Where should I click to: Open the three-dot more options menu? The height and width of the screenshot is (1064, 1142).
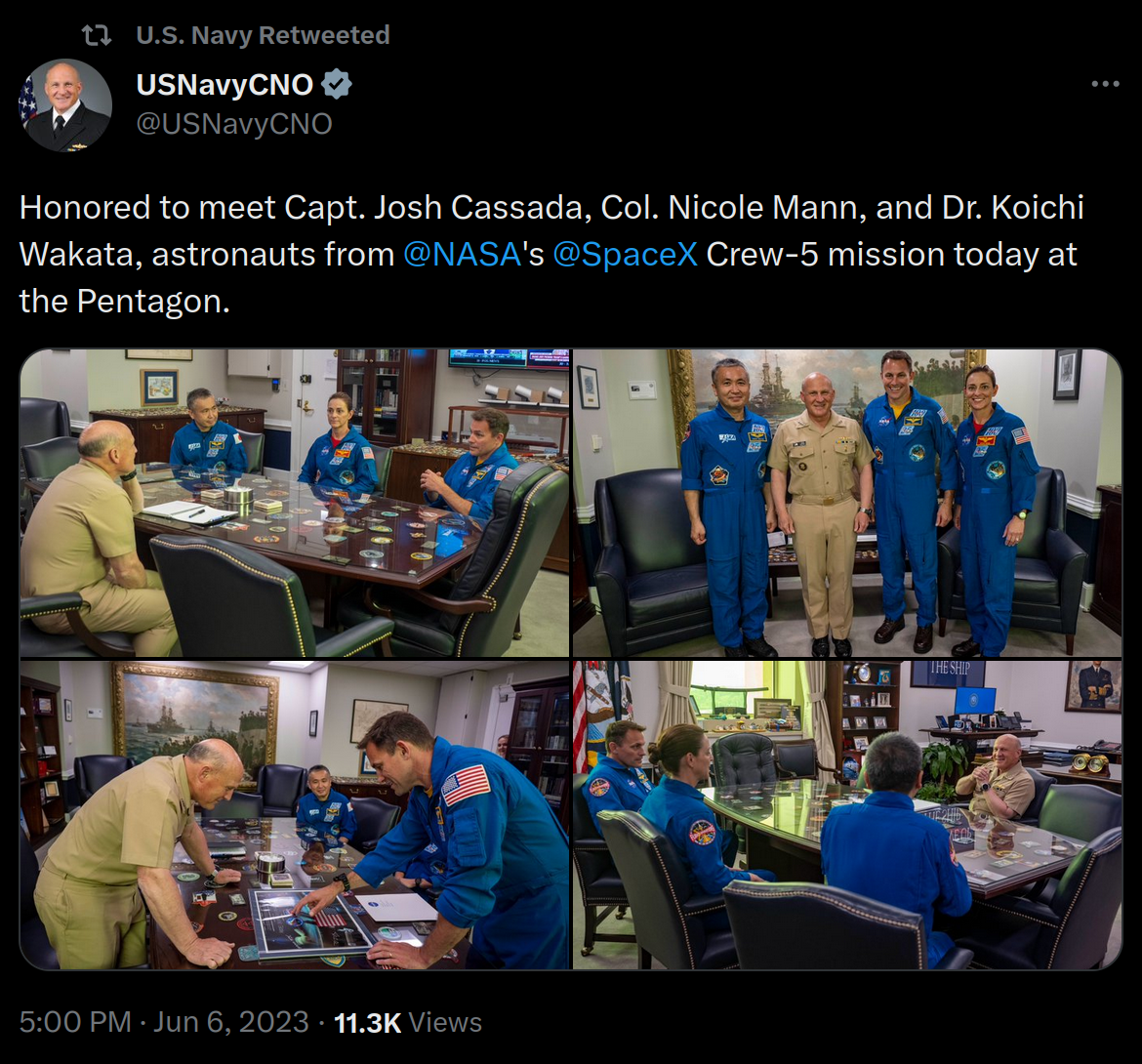[x=1105, y=85]
